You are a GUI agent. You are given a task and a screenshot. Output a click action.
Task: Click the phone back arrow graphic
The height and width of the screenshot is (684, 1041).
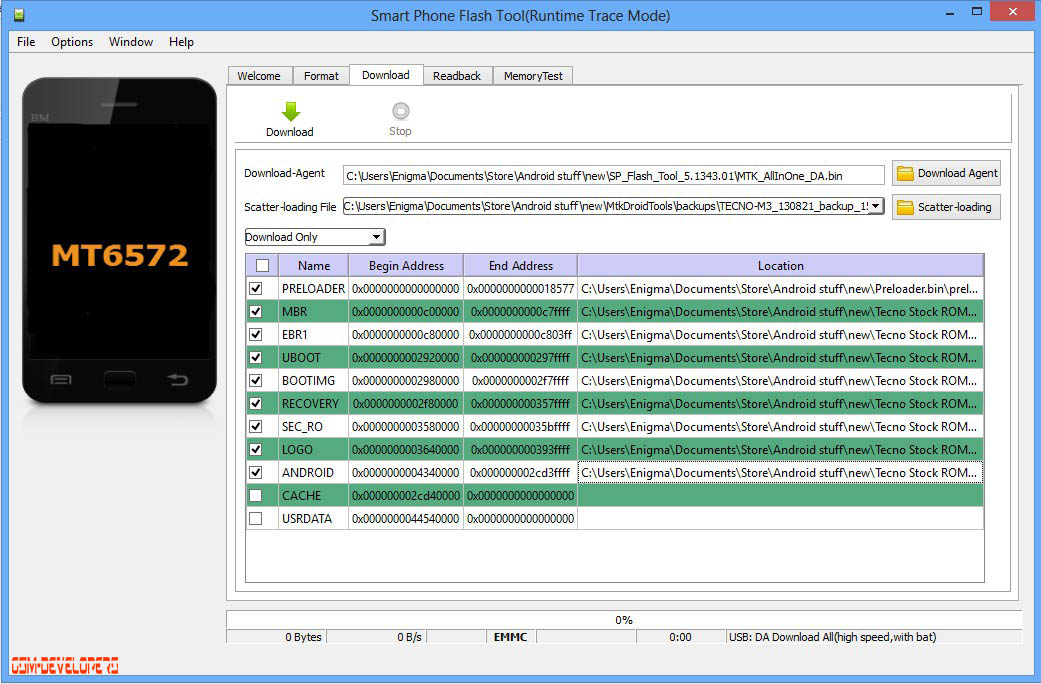tap(177, 379)
